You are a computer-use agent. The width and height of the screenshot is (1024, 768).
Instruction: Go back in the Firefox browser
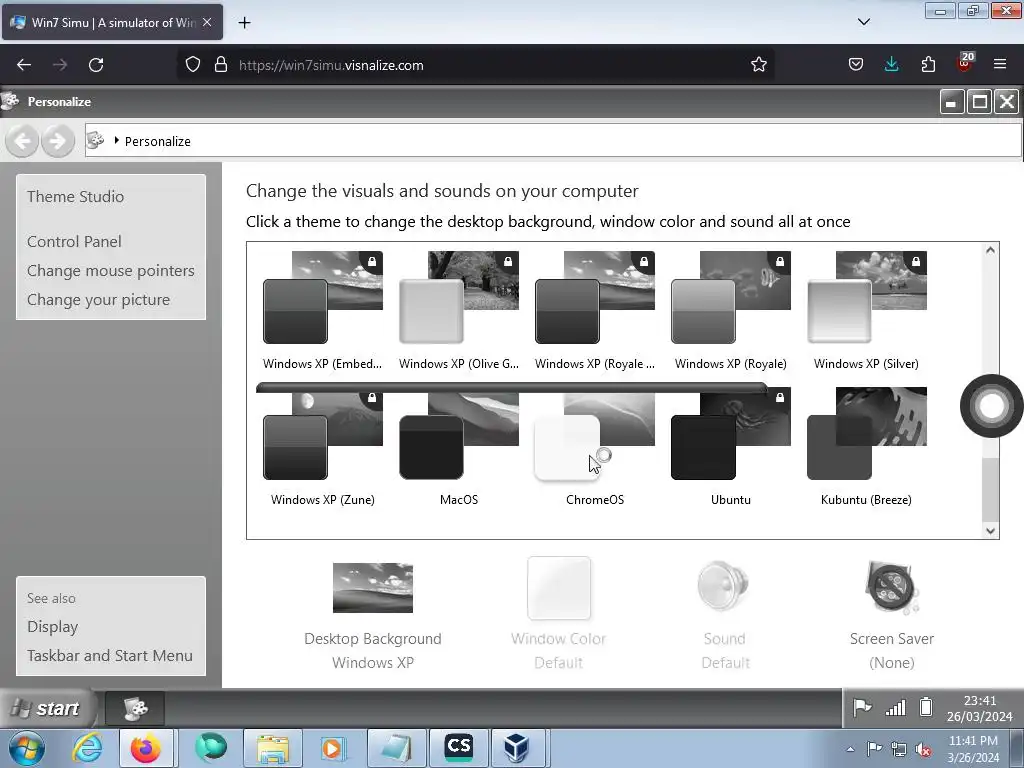(24, 65)
